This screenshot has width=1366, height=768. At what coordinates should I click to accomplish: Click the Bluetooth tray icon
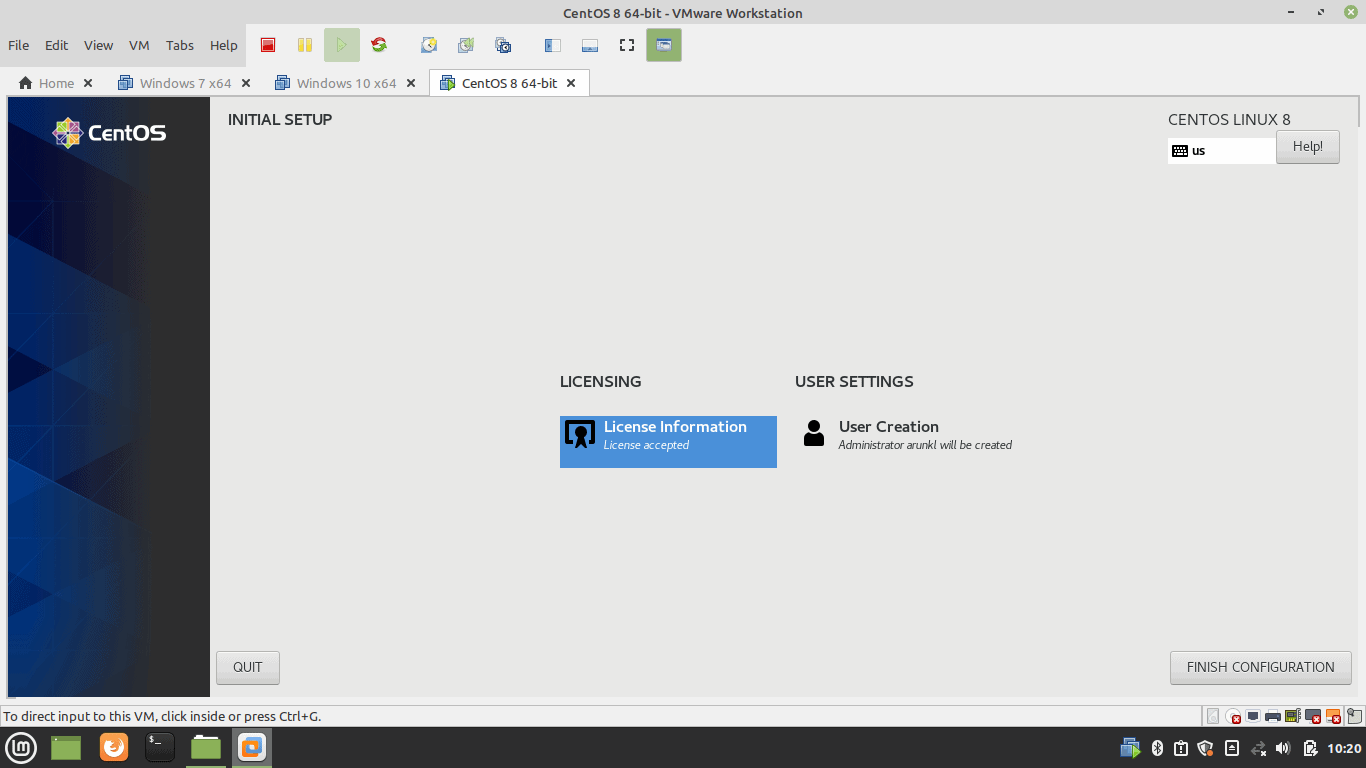pyautogui.click(x=1157, y=748)
